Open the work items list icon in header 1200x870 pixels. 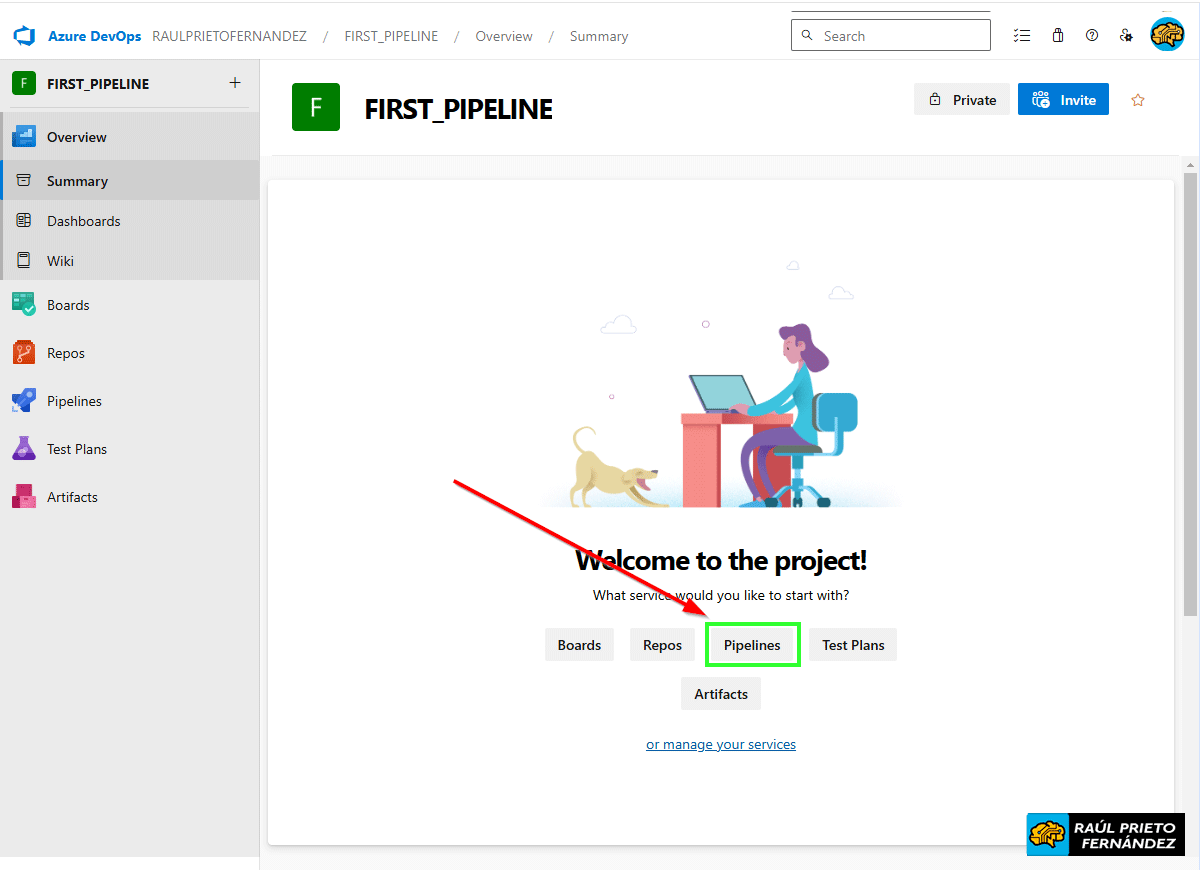click(x=1021, y=36)
